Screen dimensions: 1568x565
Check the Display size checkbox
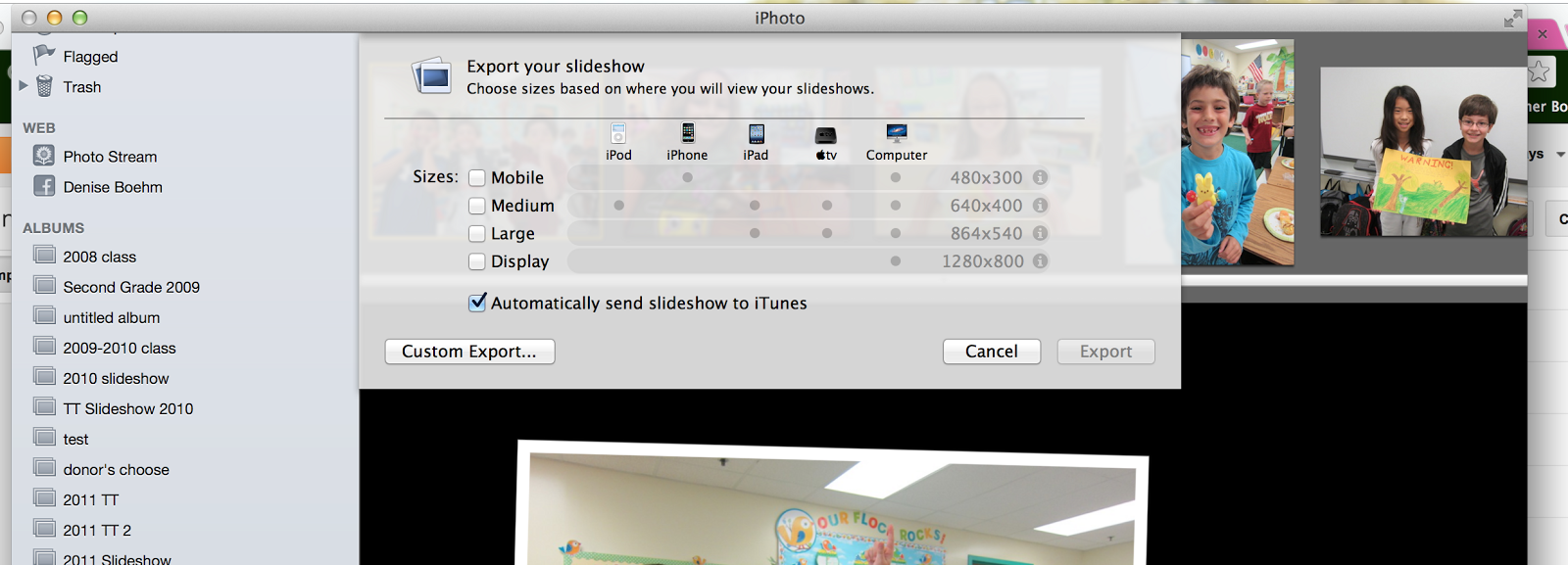coord(477,261)
